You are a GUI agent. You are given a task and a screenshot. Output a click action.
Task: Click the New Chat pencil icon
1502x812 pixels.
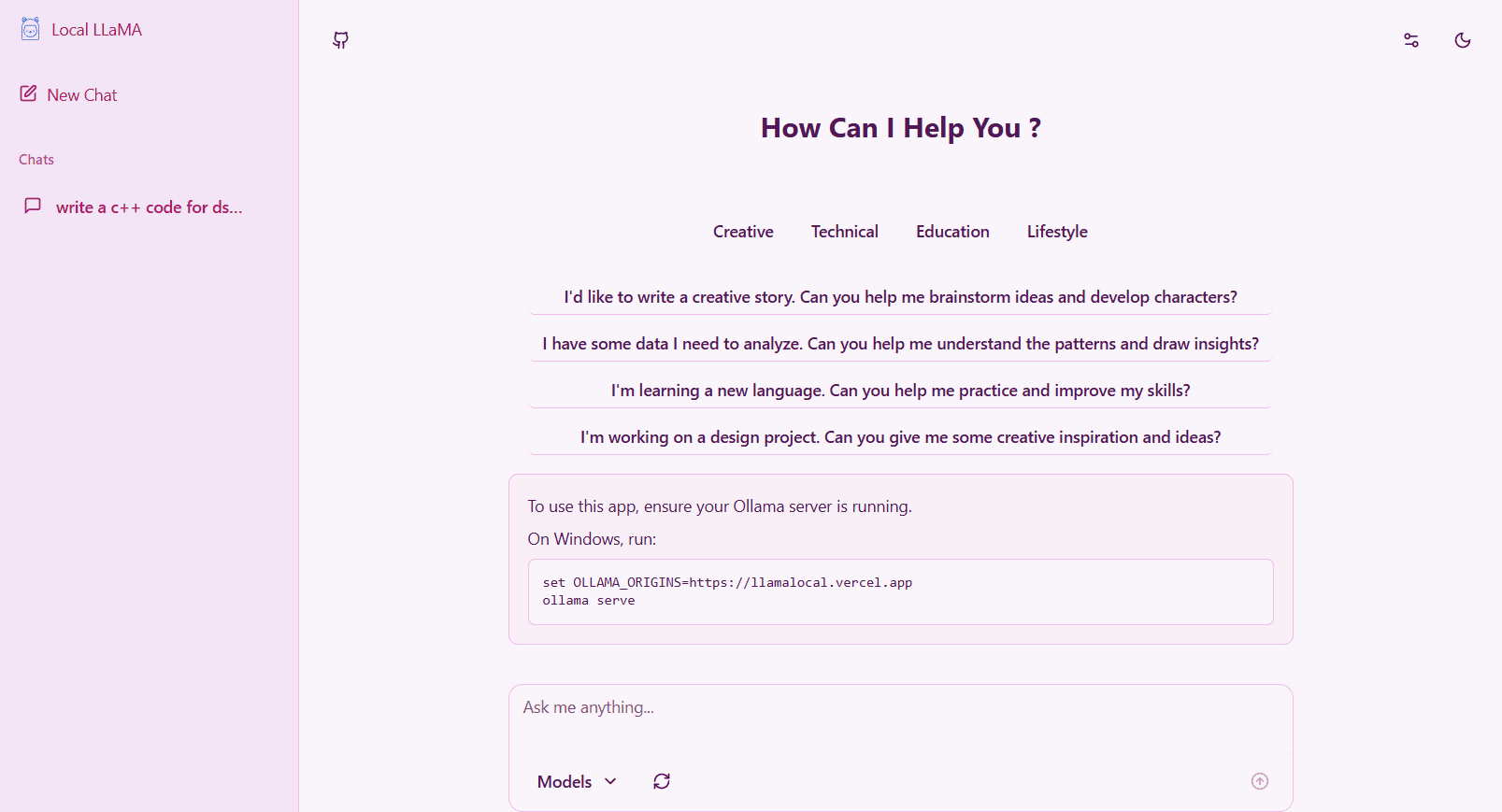29,93
